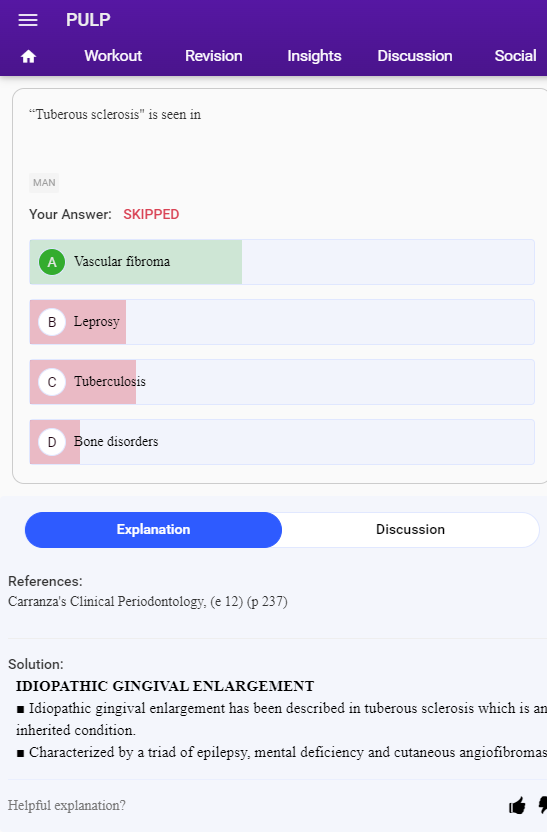Open the Workout tab

(x=113, y=56)
